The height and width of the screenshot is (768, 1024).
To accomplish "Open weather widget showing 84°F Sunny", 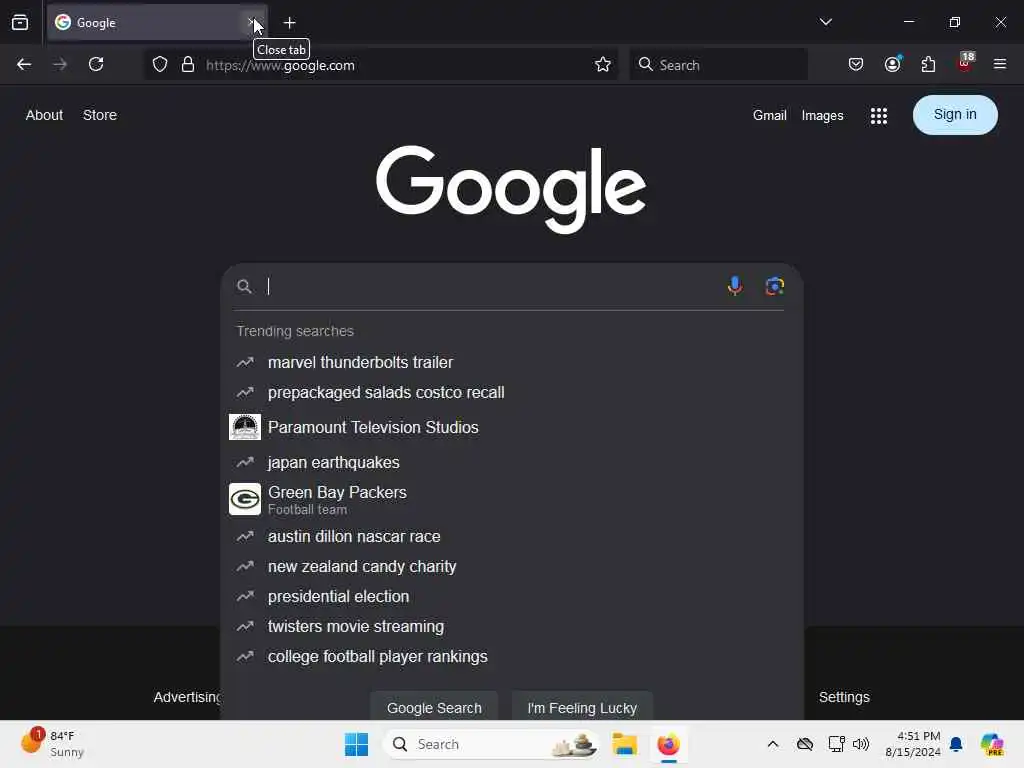I will coord(52,744).
